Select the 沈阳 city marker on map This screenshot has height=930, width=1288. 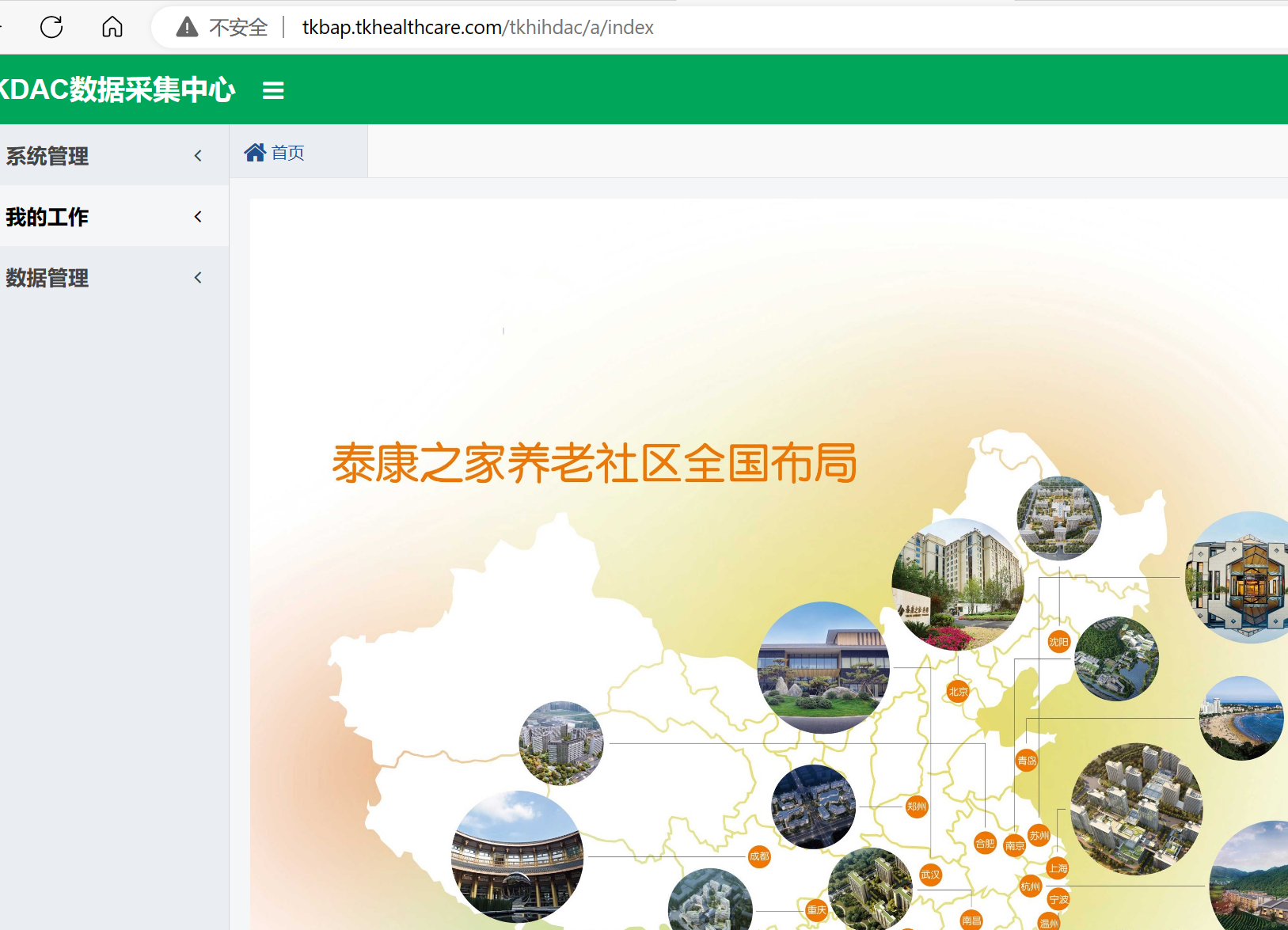click(1058, 642)
